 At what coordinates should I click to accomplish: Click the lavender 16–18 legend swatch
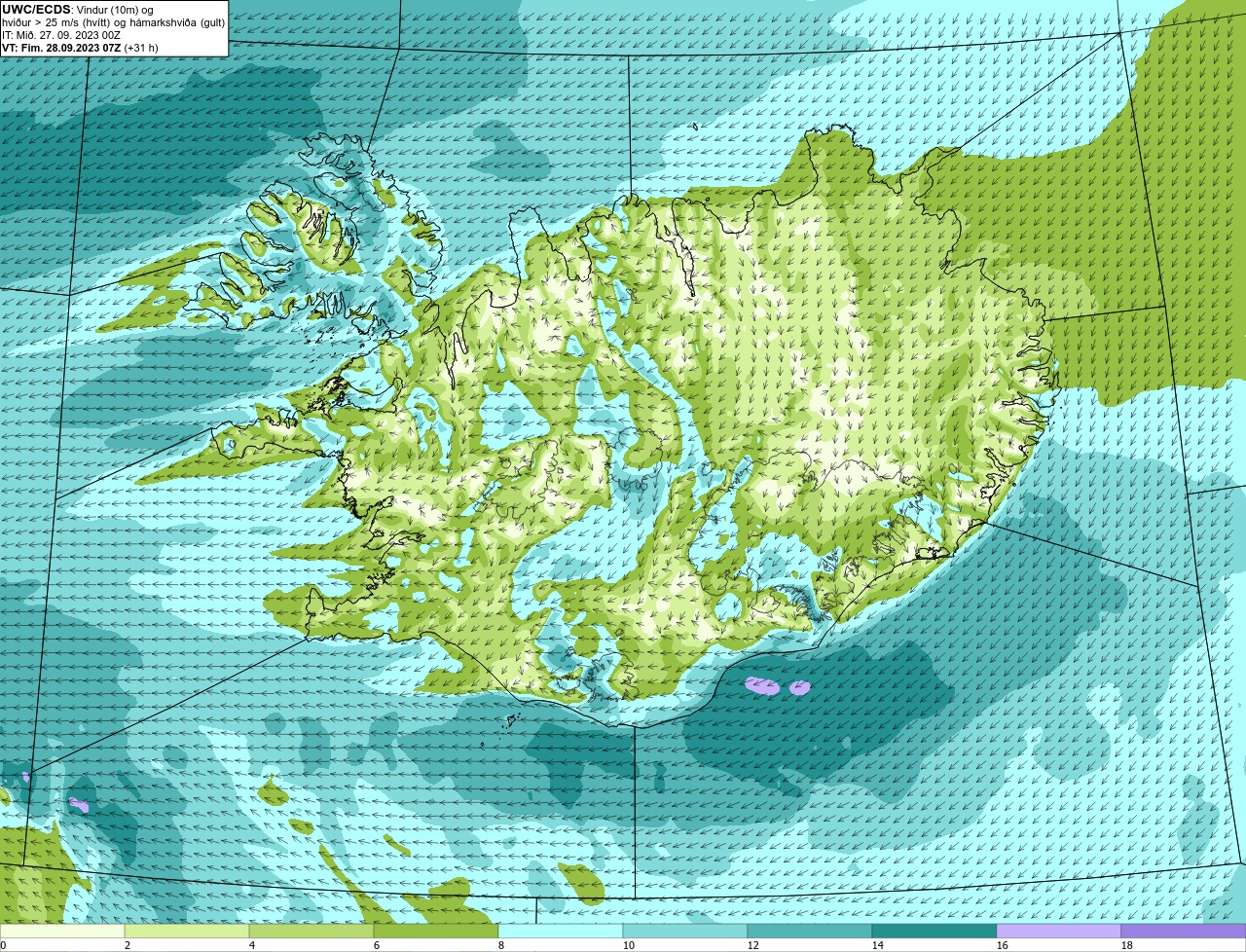[1059, 931]
